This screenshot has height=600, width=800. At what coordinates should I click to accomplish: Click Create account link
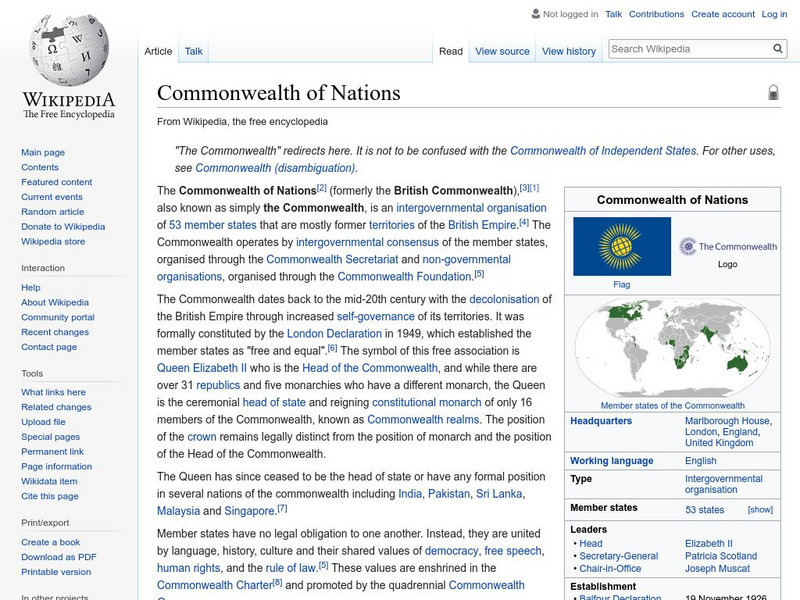point(722,14)
